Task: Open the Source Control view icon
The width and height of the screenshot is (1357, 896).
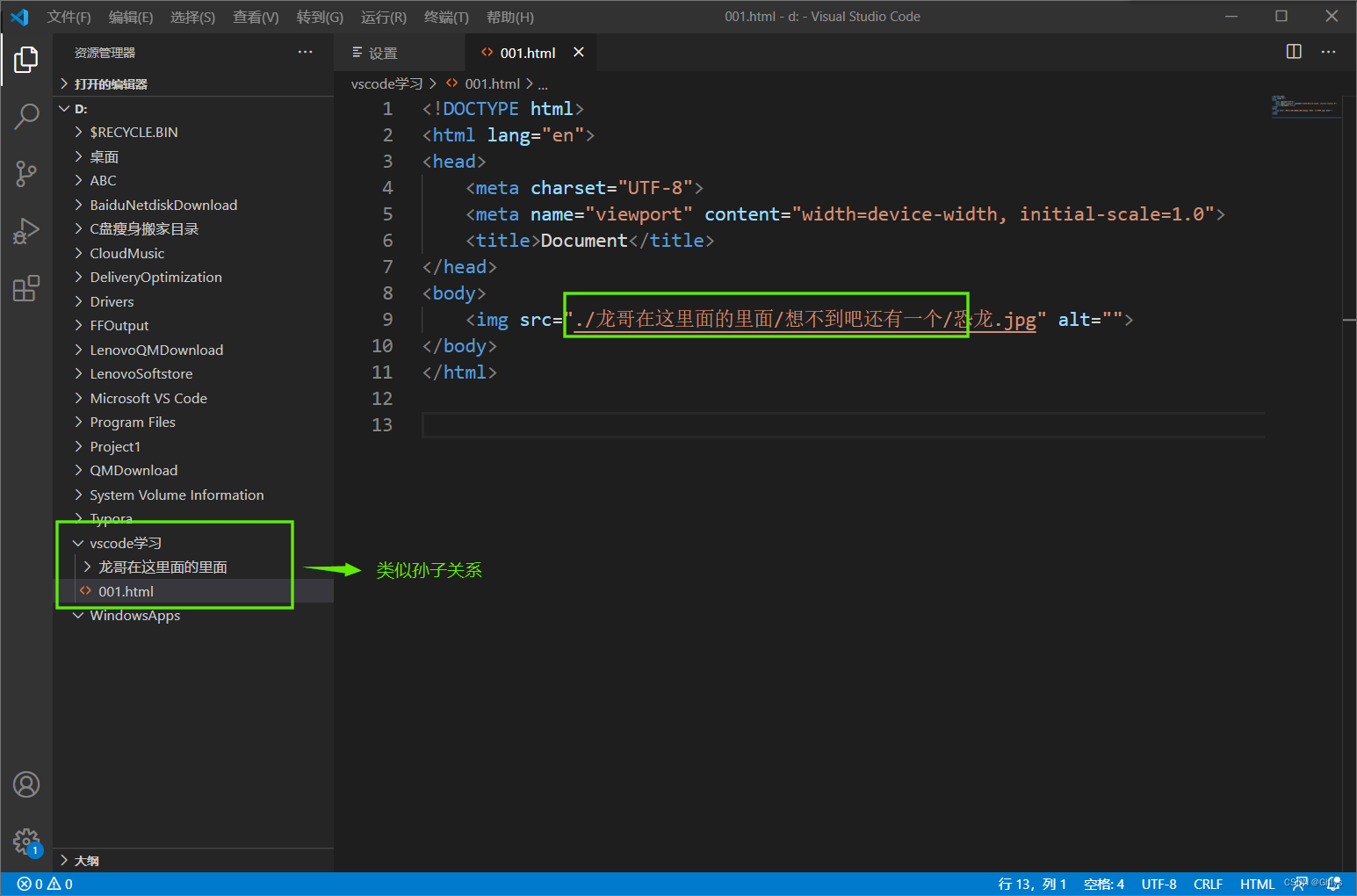Action: 26,173
